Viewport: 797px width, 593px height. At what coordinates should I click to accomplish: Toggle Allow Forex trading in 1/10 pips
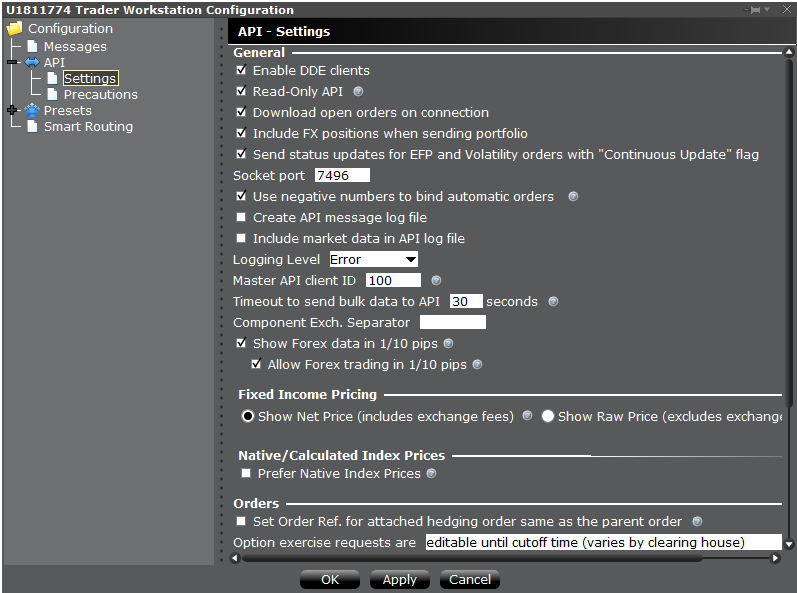pos(257,364)
